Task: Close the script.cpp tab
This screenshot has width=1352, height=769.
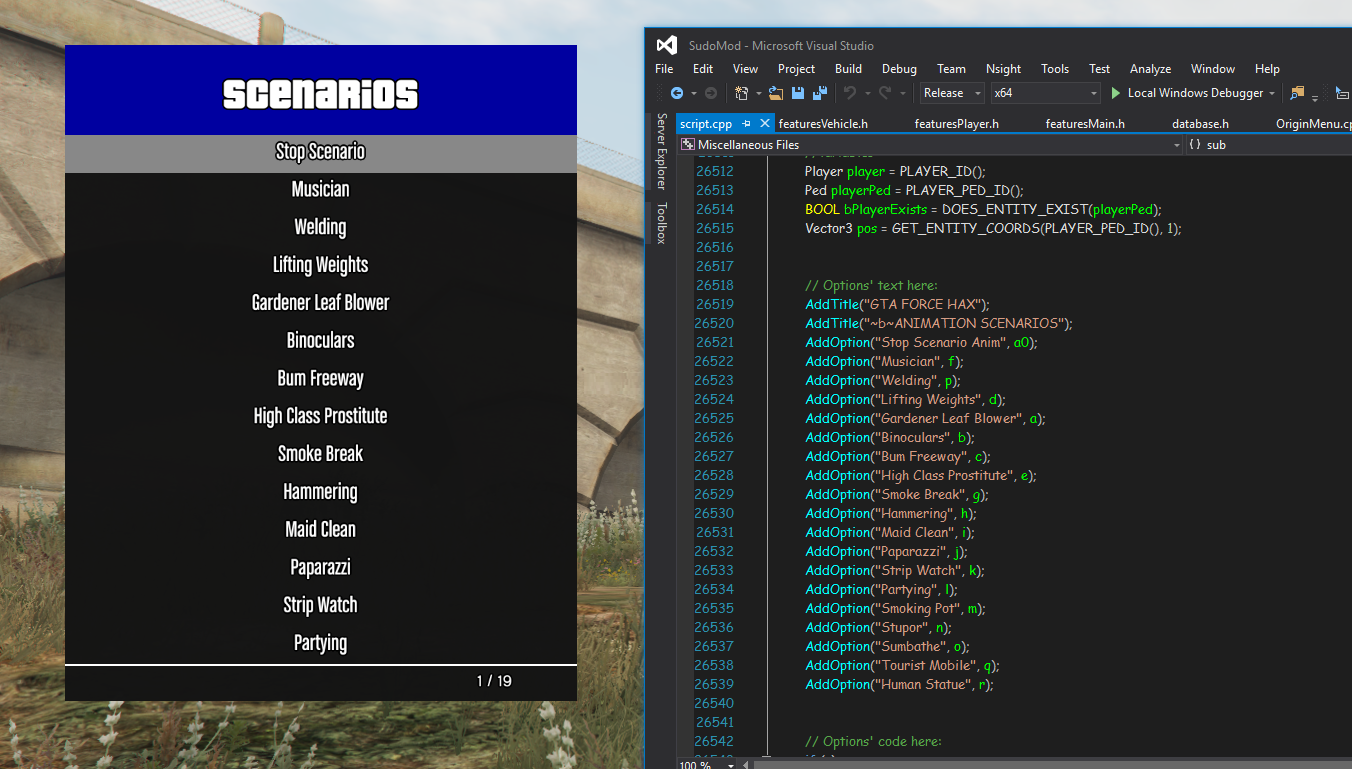Action: pos(765,124)
